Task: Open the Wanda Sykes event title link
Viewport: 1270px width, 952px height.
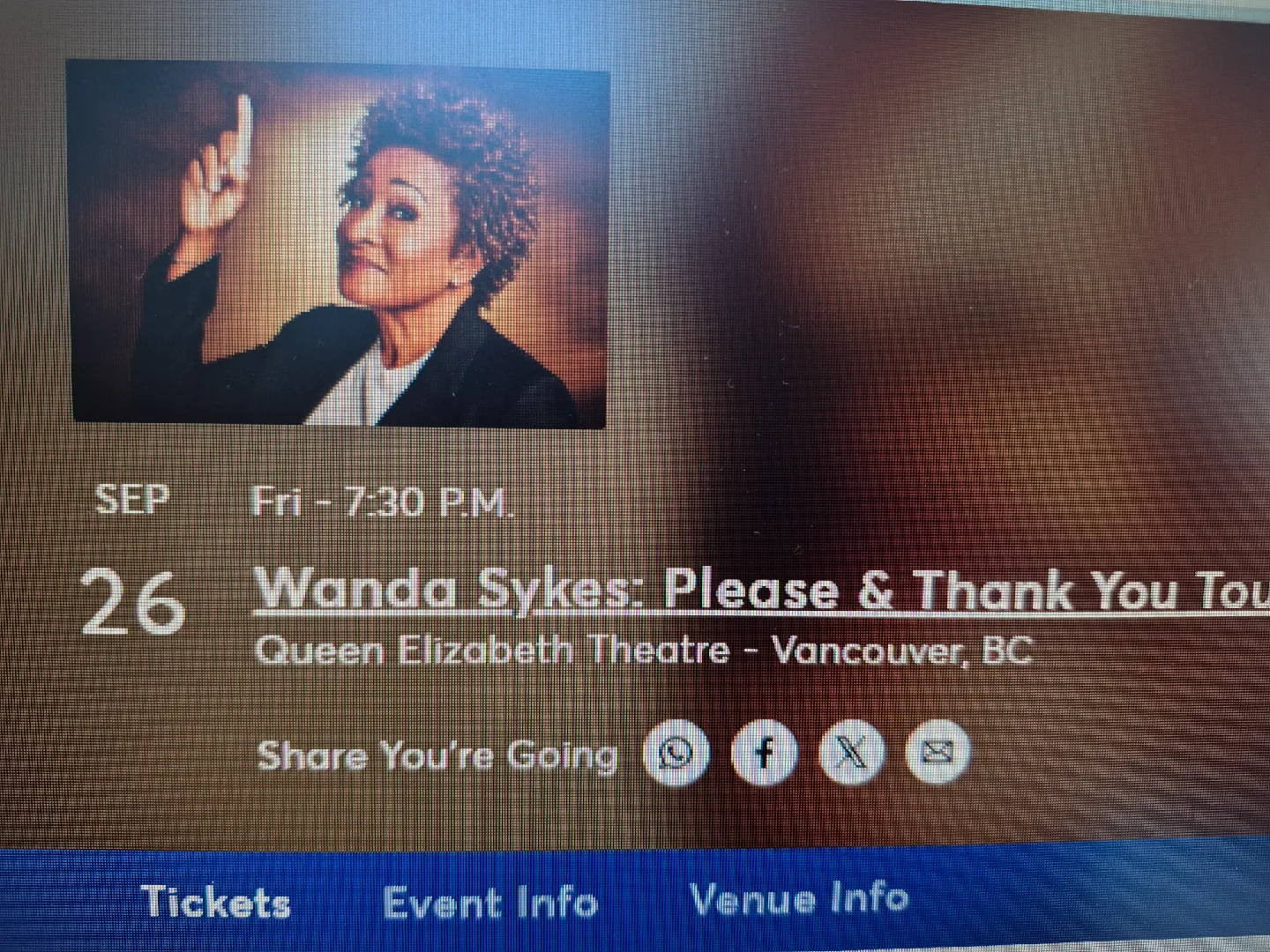Action: click(x=761, y=589)
